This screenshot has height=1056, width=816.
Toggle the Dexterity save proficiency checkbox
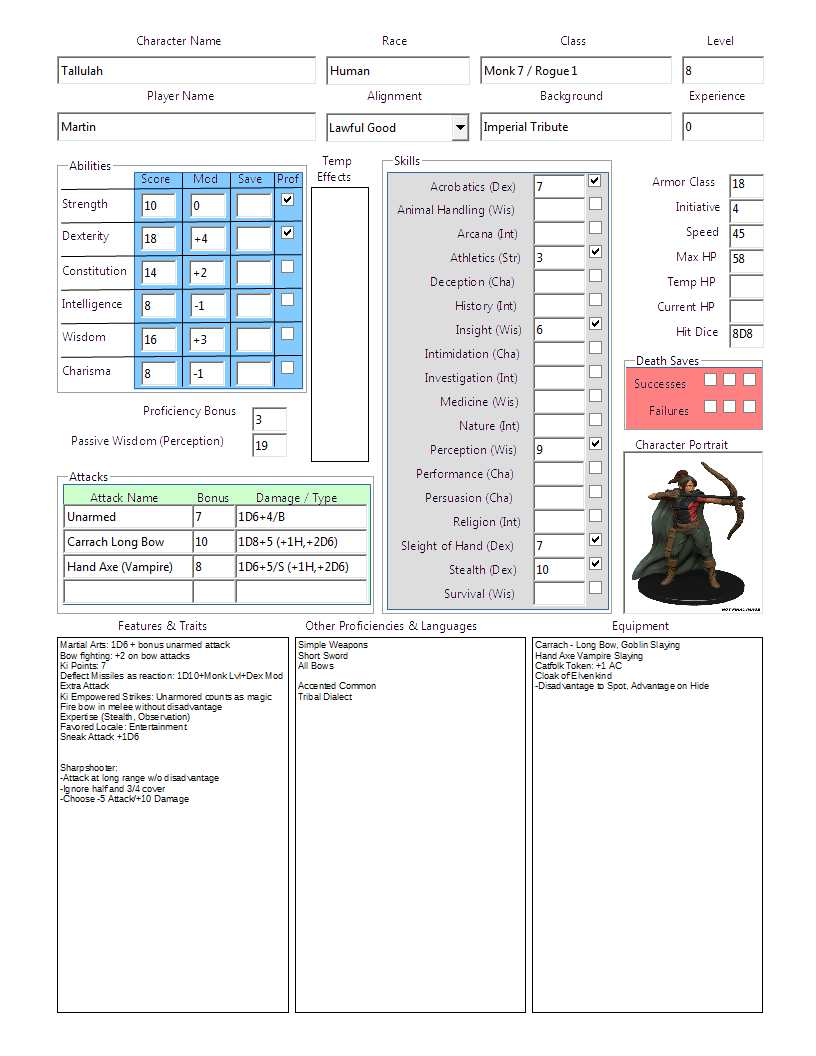pyautogui.click(x=287, y=232)
